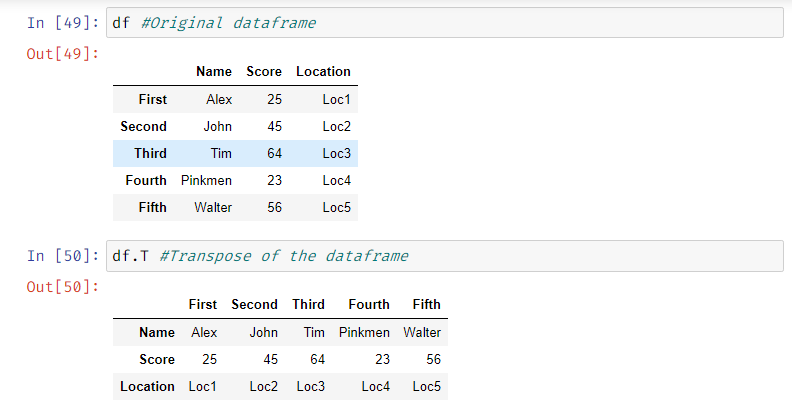This screenshot has width=792, height=411.
Task: Click the Fifth column header in transposed table
Action: click(427, 304)
